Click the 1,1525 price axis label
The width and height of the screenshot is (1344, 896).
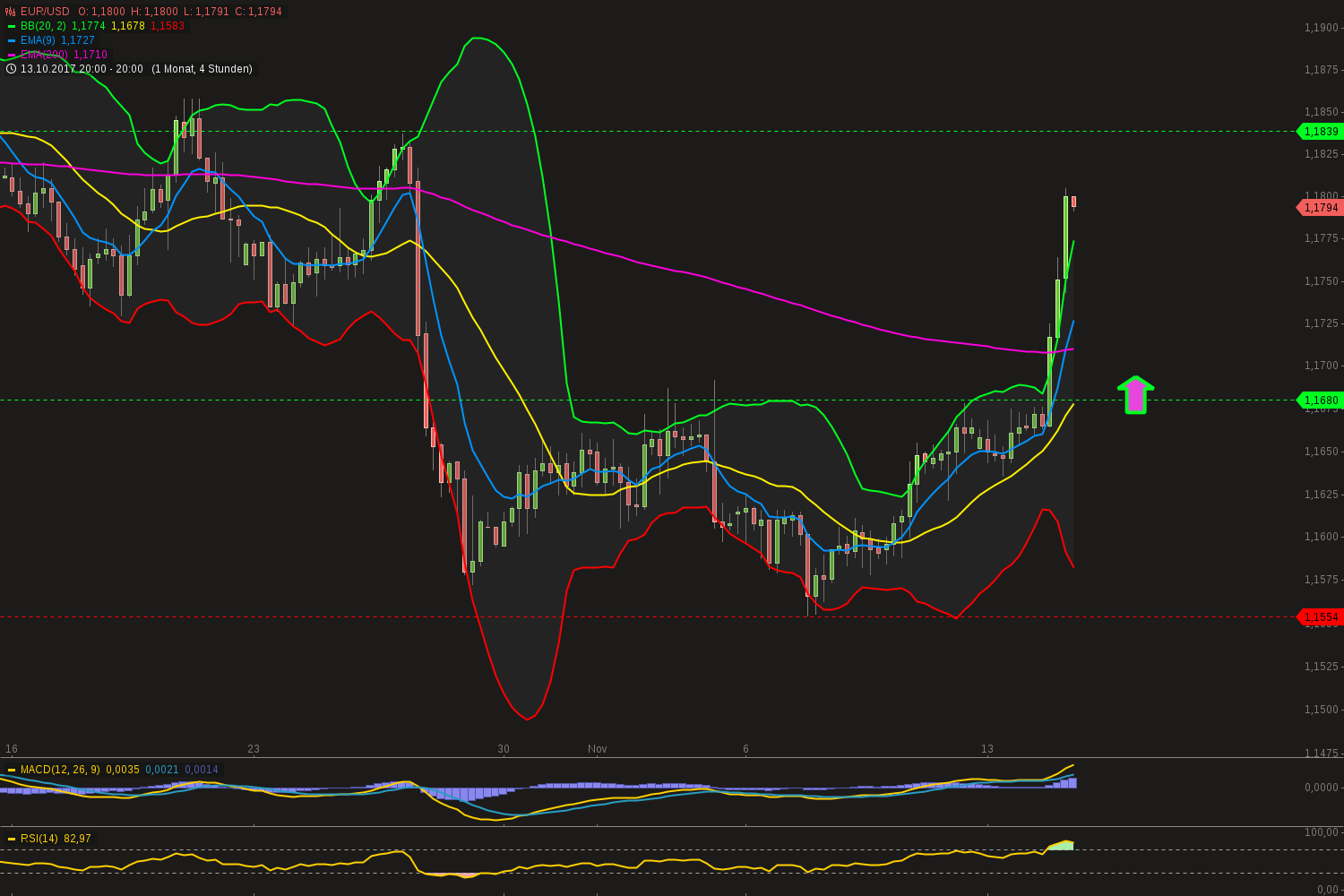pos(1322,667)
